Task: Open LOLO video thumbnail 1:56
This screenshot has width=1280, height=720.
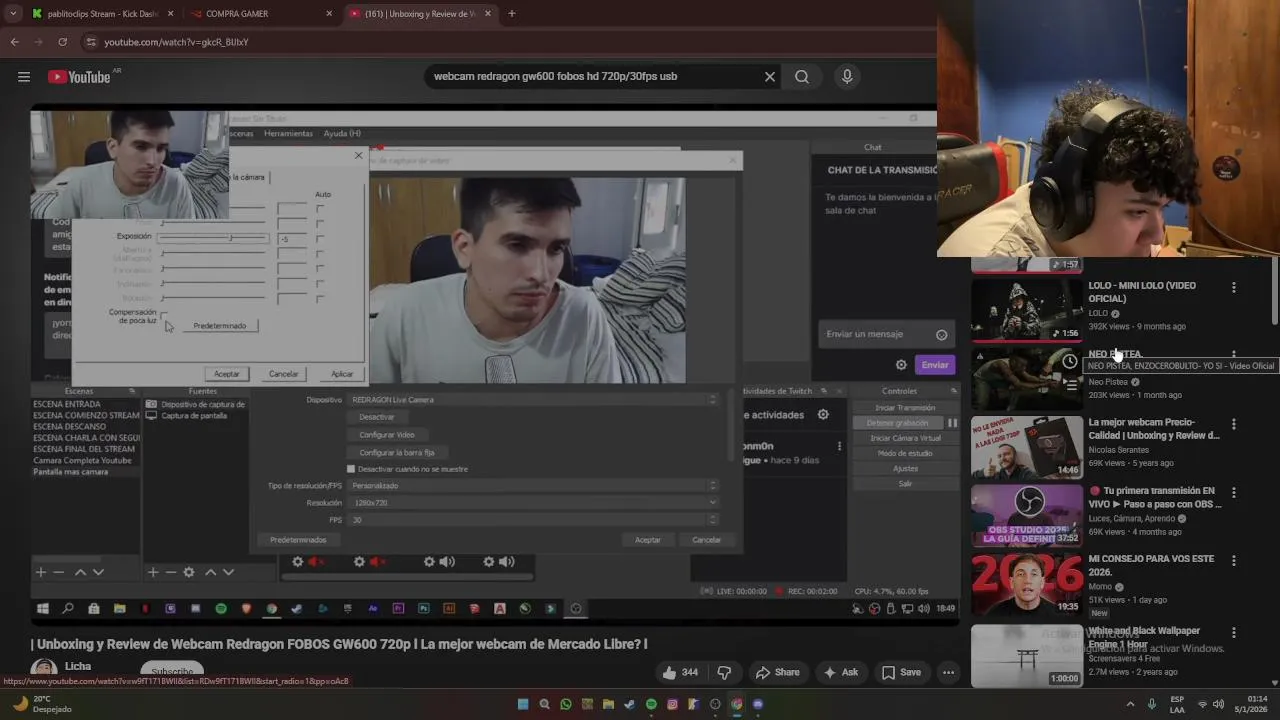Action: 1027,310
